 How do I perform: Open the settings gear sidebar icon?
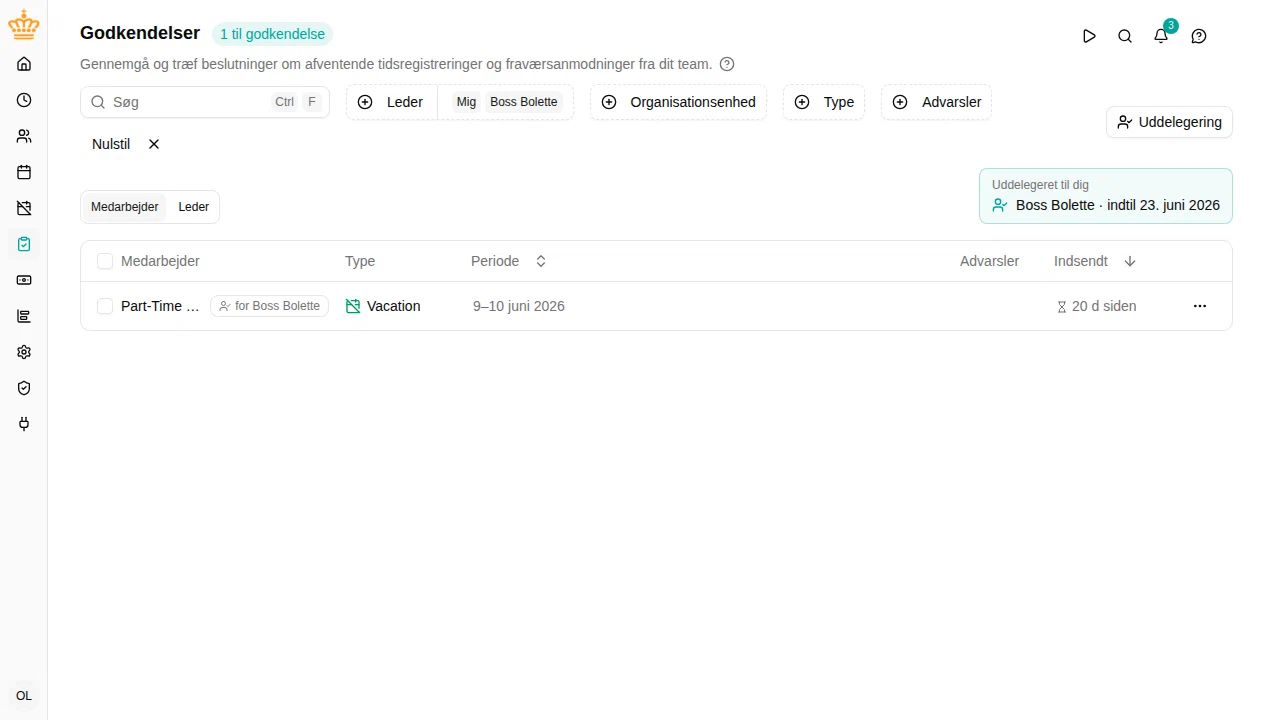pyautogui.click(x=24, y=352)
